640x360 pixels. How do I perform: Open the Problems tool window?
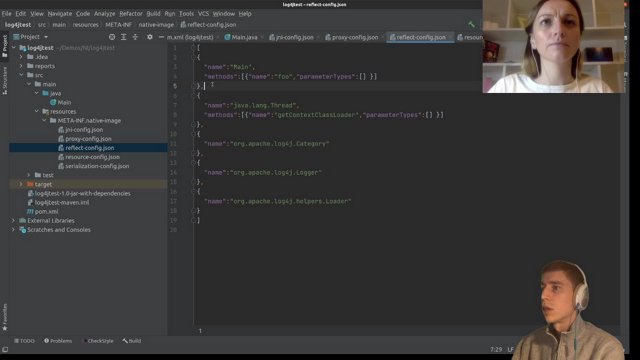[58, 341]
